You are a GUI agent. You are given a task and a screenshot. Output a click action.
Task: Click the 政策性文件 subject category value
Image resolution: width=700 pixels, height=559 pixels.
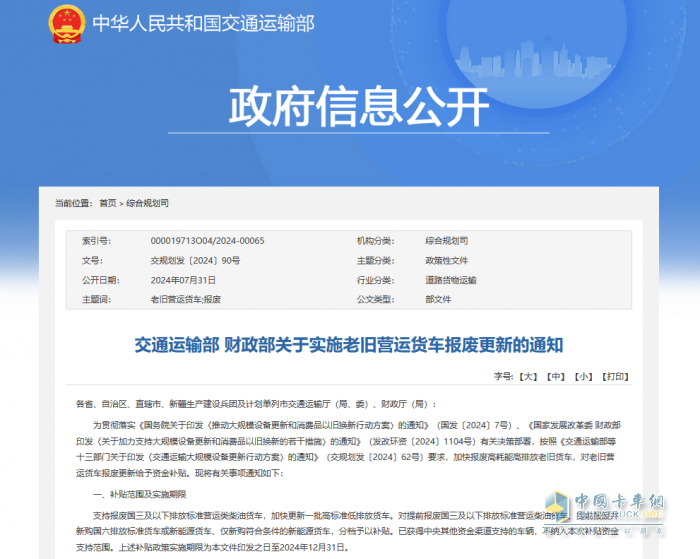point(446,260)
